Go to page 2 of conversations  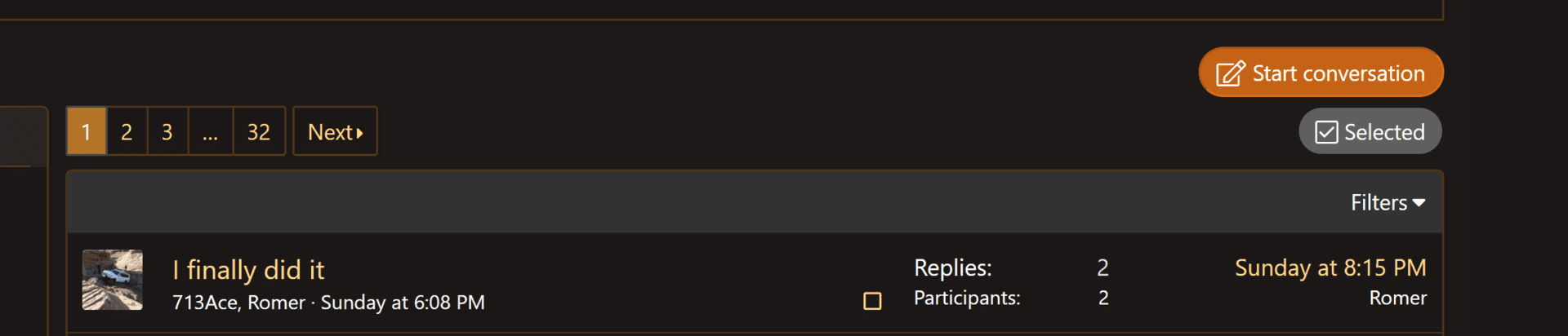pyautogui.click(x=127, y=131)
